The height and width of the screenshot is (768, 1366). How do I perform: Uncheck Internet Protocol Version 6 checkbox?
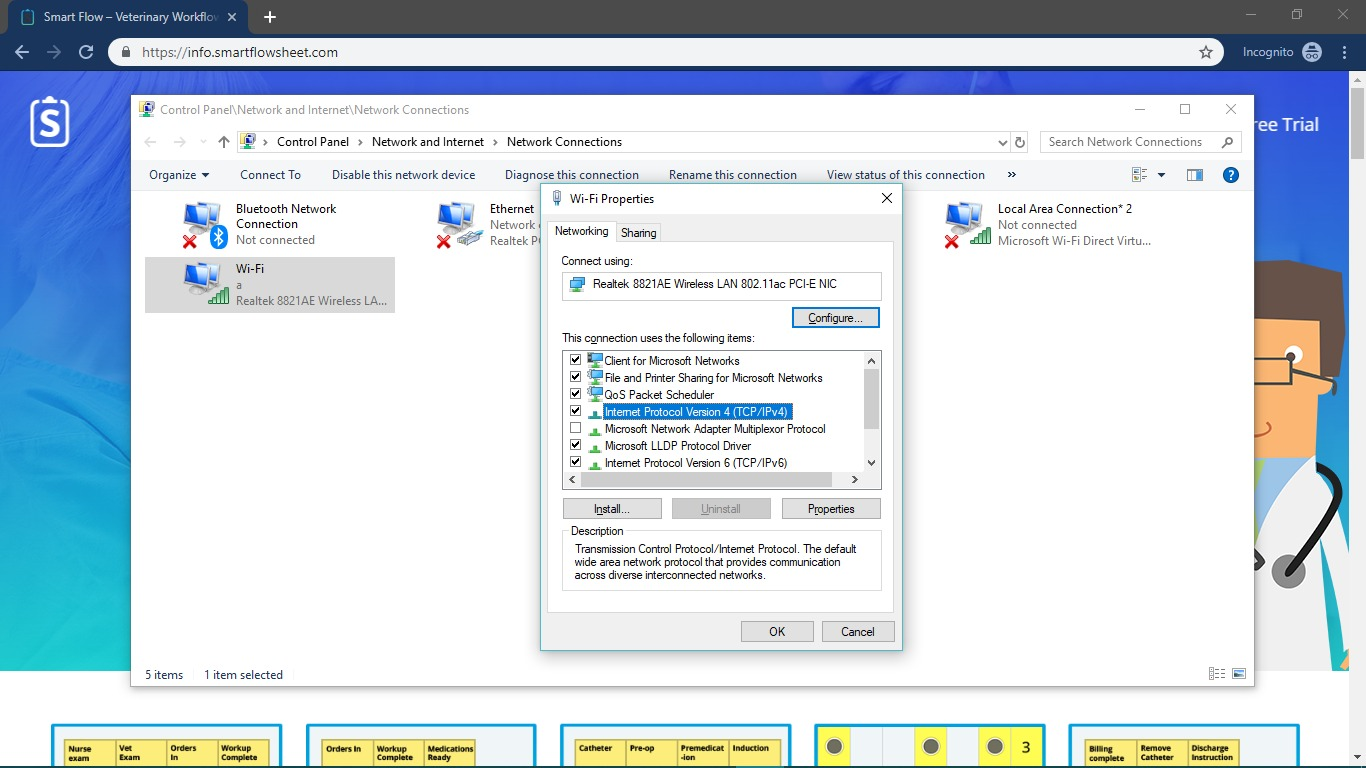tap(575, 462)
